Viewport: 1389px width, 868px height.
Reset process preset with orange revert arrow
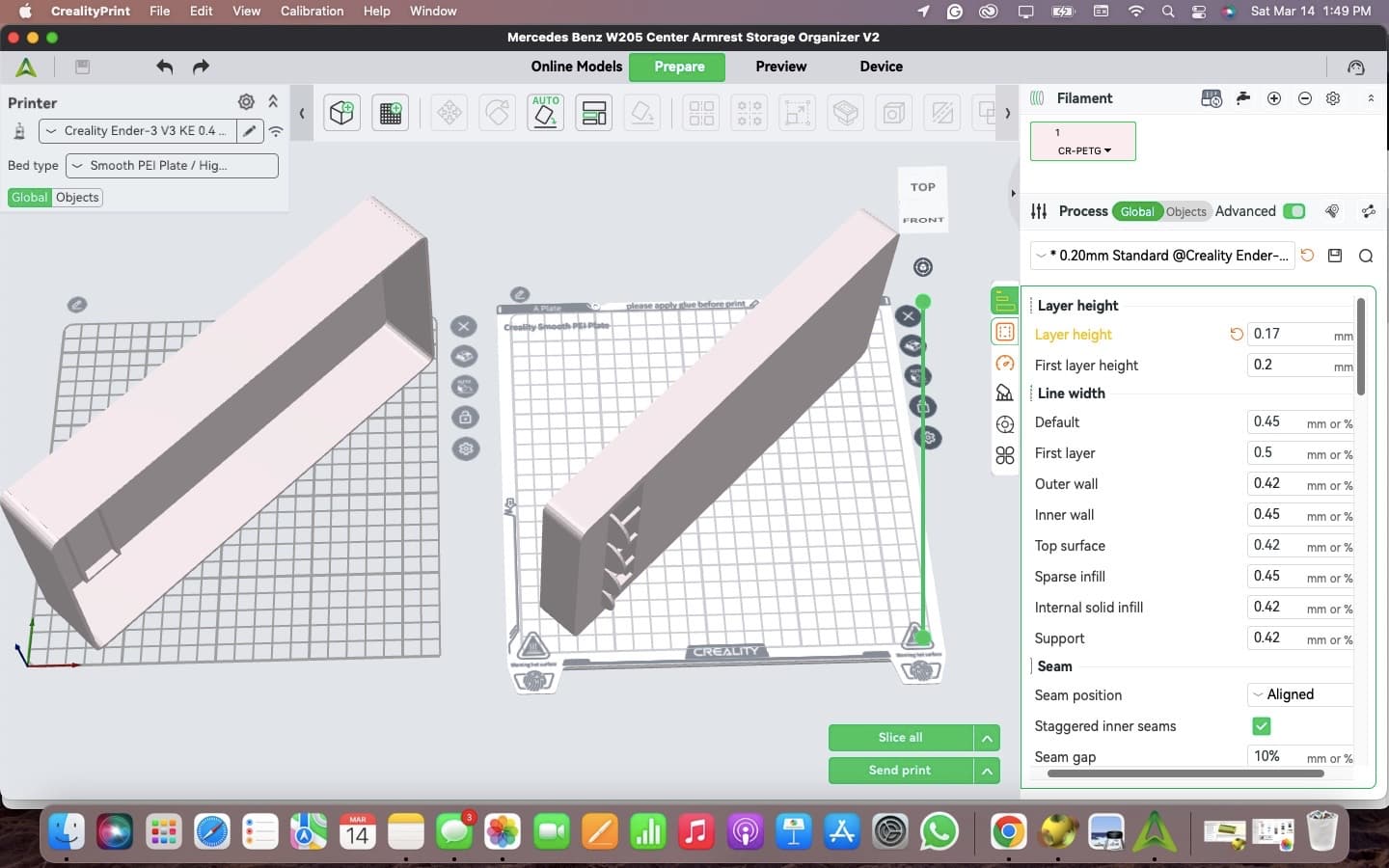pyautogui.click(x=1307, y=256)
